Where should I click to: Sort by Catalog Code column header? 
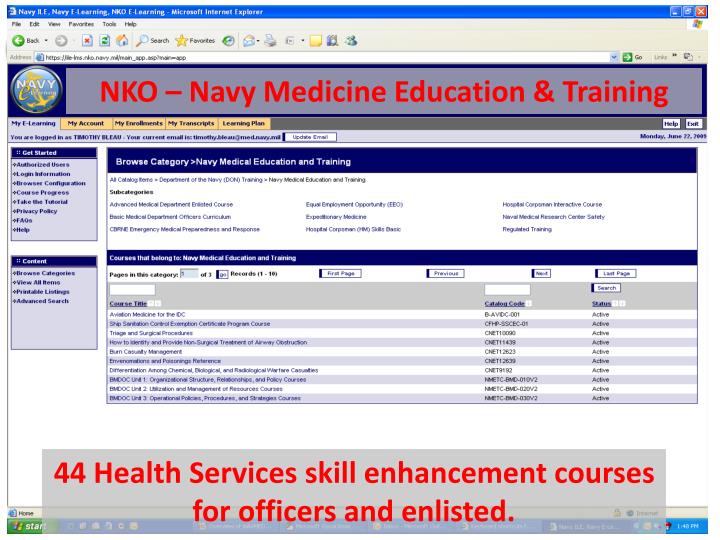tap(505, 304)
